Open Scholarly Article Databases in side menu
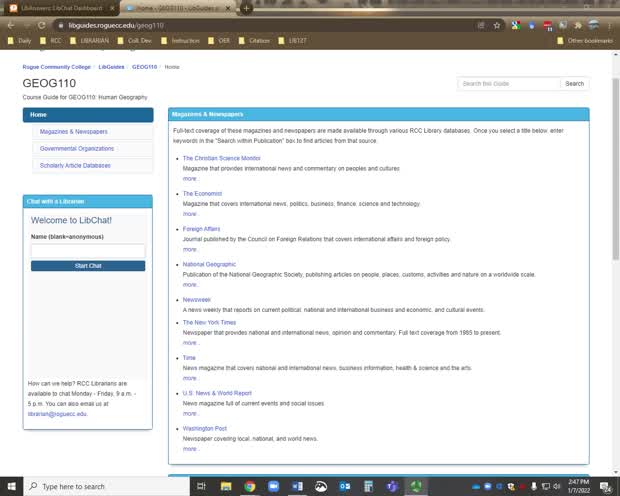The width and height of the screenshot is (620, 496). 75,165
